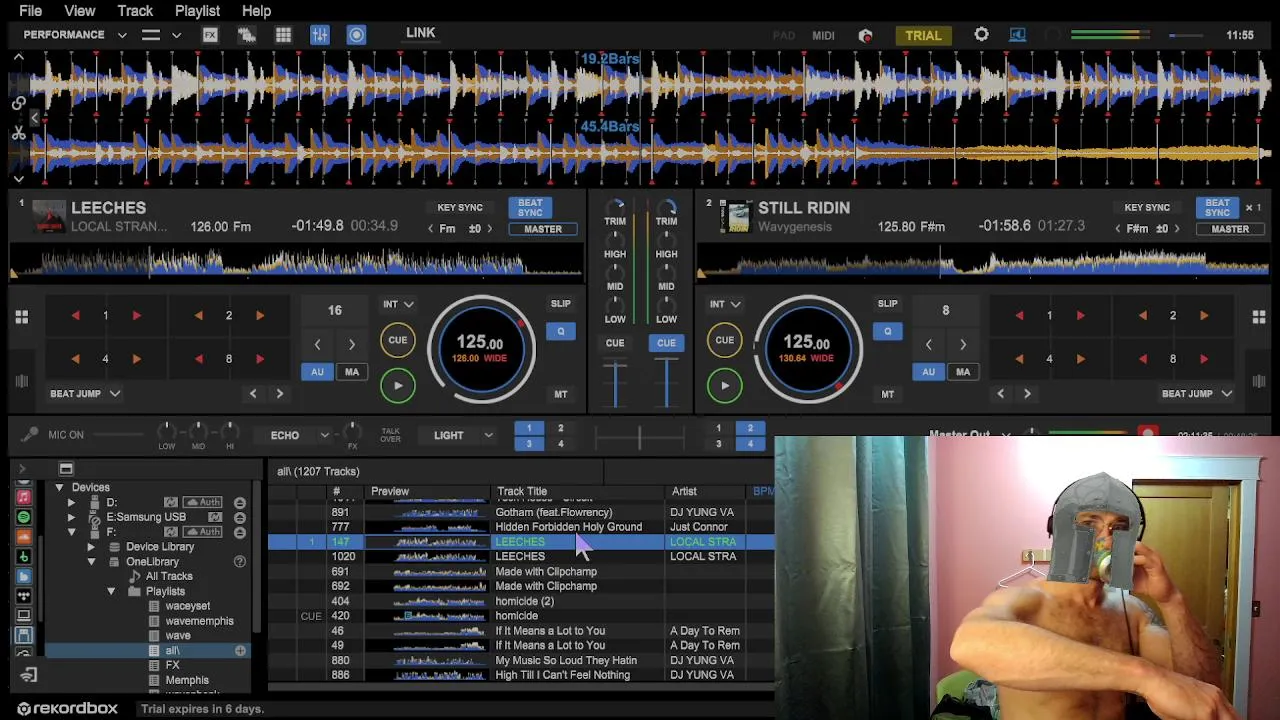Eject the D: drive

240,502
